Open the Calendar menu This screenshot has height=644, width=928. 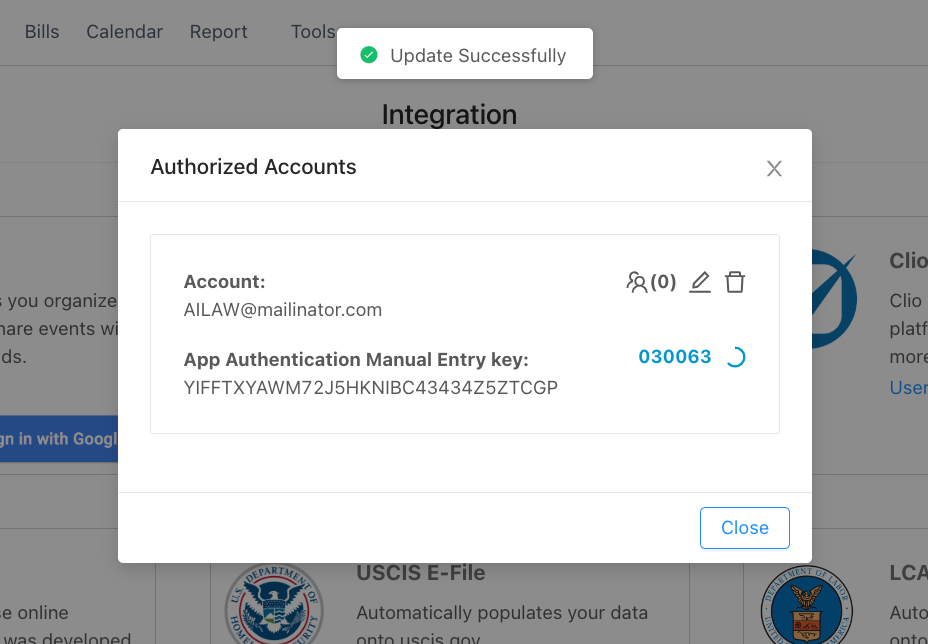click(124, 31)
